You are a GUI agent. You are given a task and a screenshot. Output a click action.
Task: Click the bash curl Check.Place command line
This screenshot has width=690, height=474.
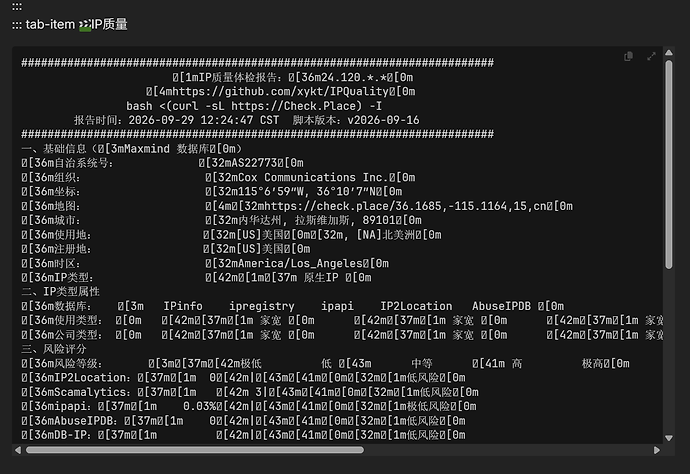[254, 106]
